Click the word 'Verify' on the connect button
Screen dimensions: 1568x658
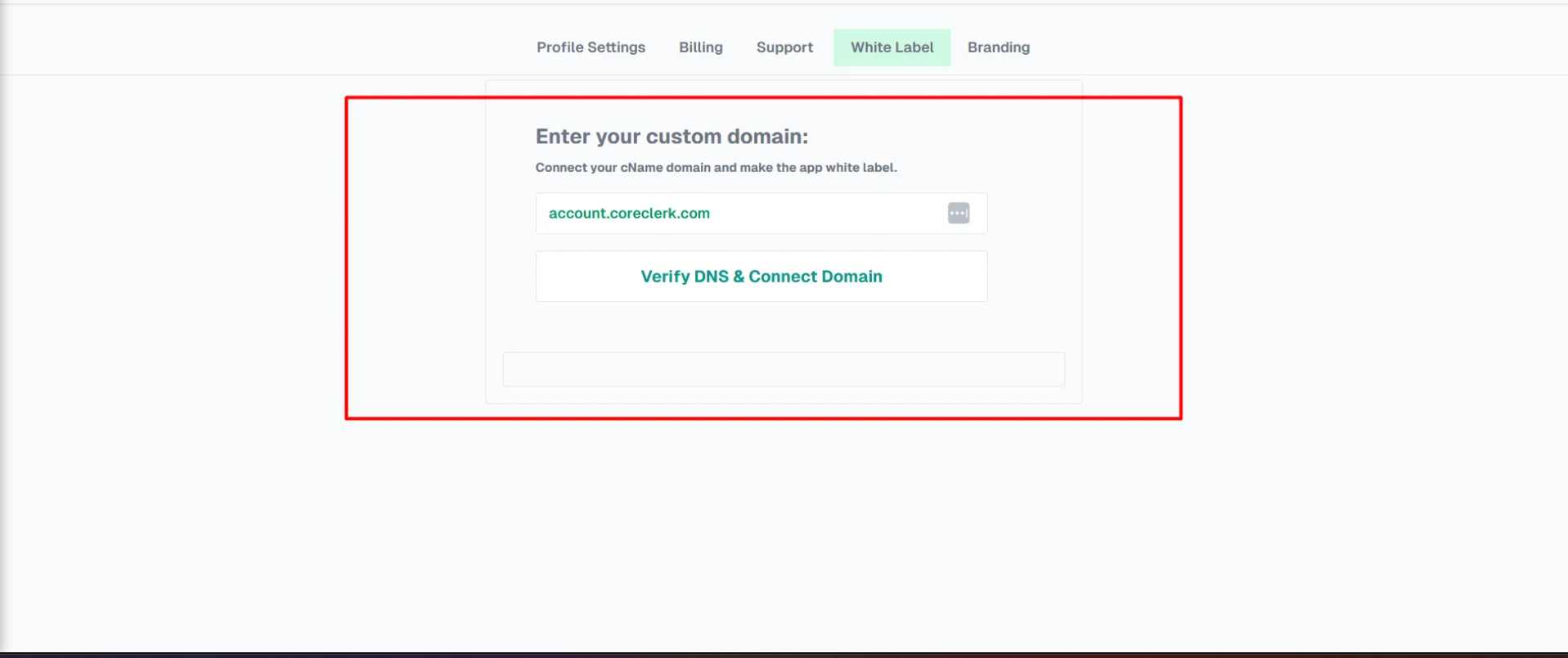[665, 277]
